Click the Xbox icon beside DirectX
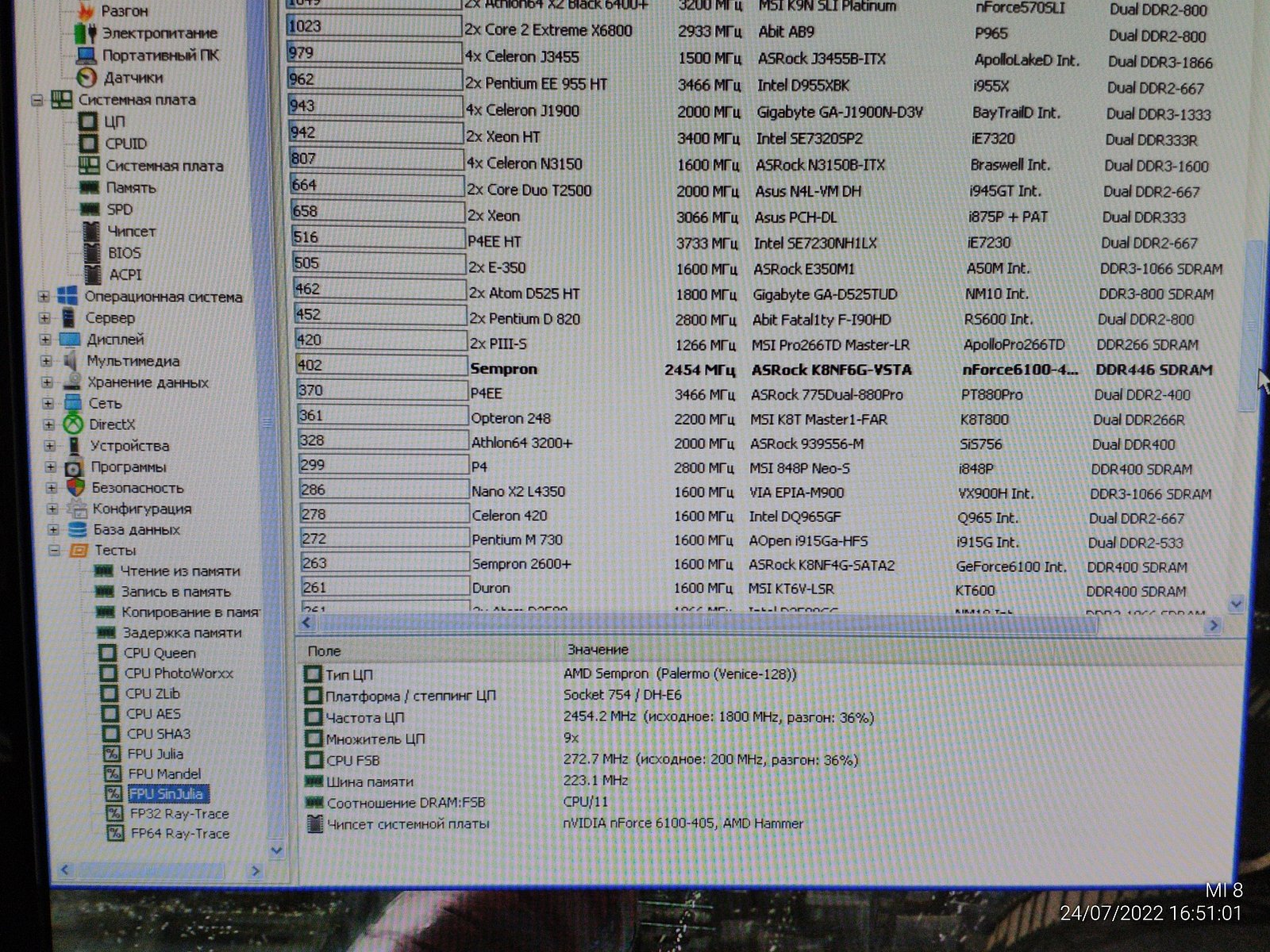Screen dimensions: 1270x952 pyautogui.click(x=73, y=424)
